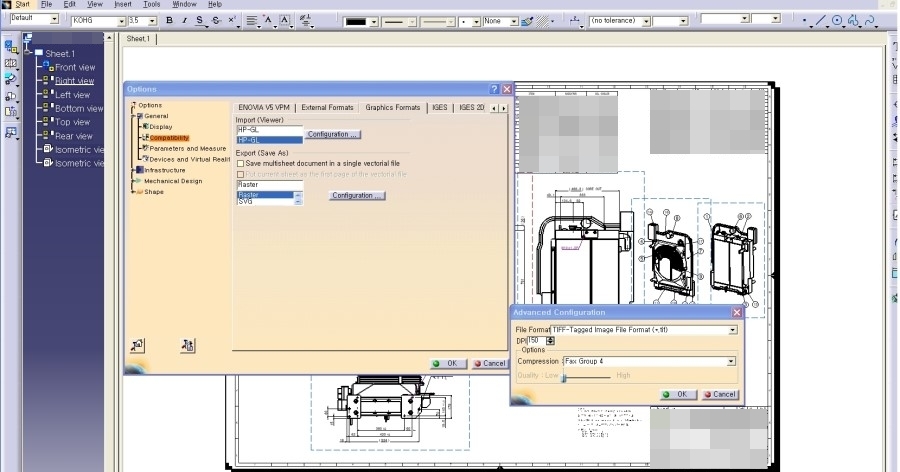Click the dump settings icon in Options dialog

click(x=188, y=345)
